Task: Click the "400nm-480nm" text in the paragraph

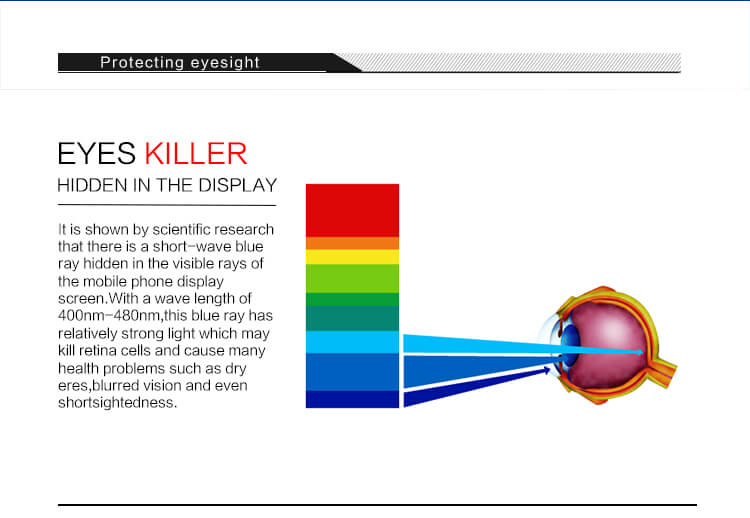Action: pos(103,314)
